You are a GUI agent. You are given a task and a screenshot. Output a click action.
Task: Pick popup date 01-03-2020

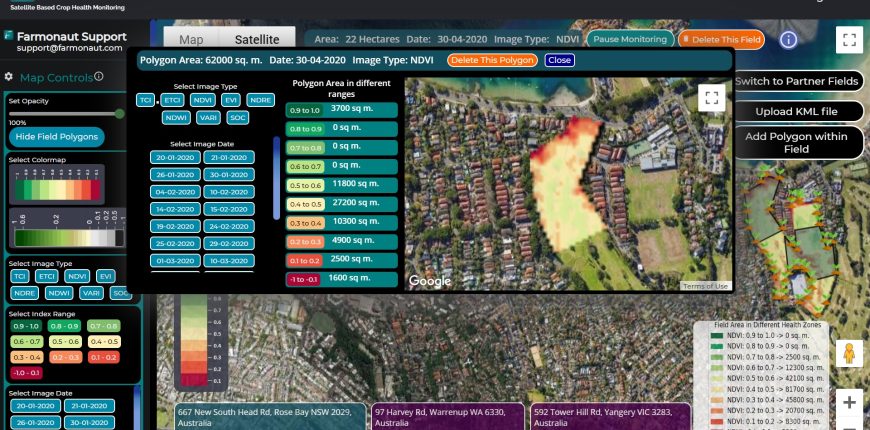point(175,261)
